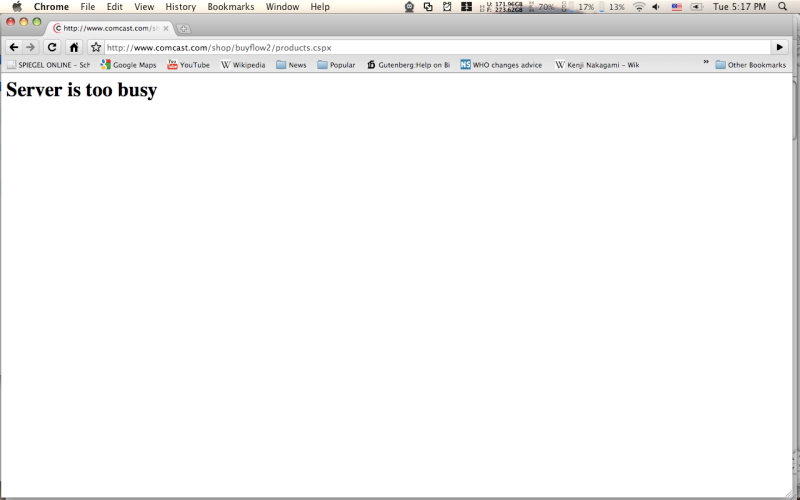The height and width of the screenshot is (500, 800).
Task: Open the News bookmarks folder
Action: pos(291,65)
